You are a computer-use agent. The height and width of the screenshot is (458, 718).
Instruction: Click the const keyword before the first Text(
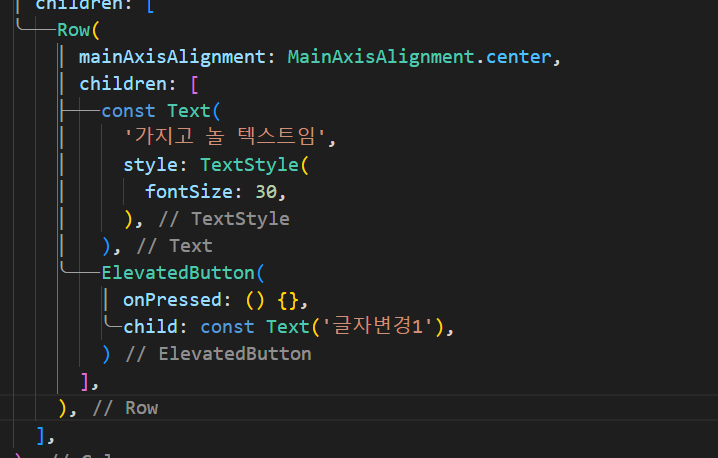(128, 111)
